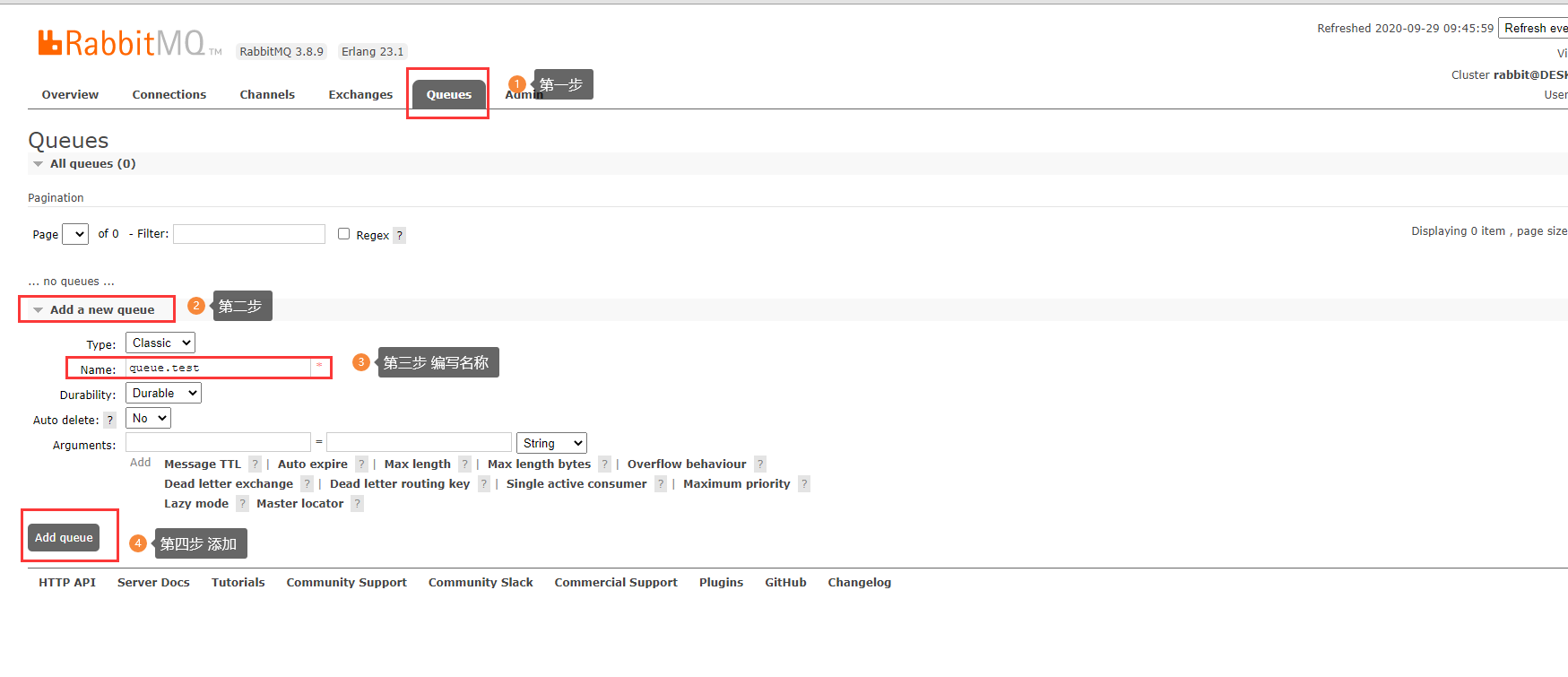The width and height of the screenshot is (1568, 677).
Task: Show help for Lazy mode
Action: [242, 503]
